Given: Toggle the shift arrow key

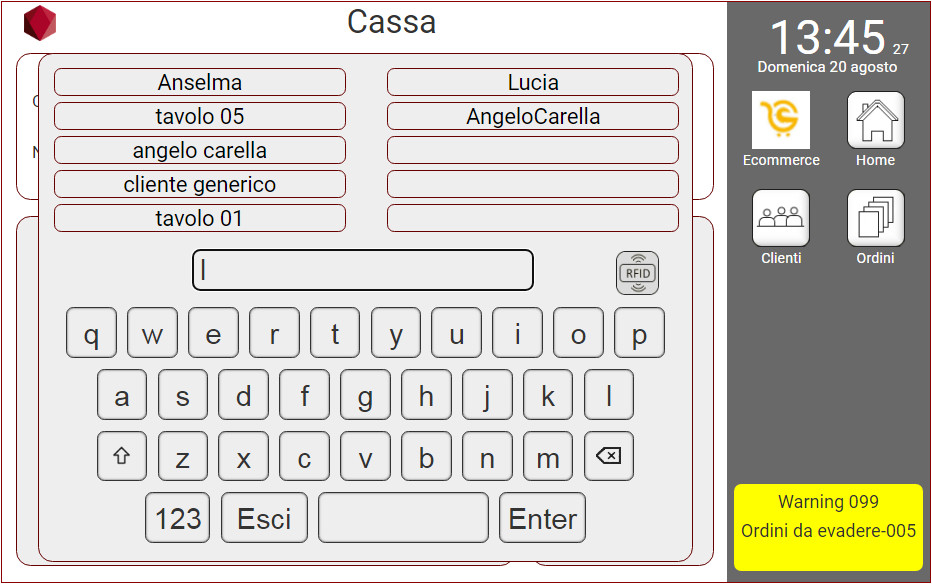Looking at the screenshot, I should [x=122, y=456].
